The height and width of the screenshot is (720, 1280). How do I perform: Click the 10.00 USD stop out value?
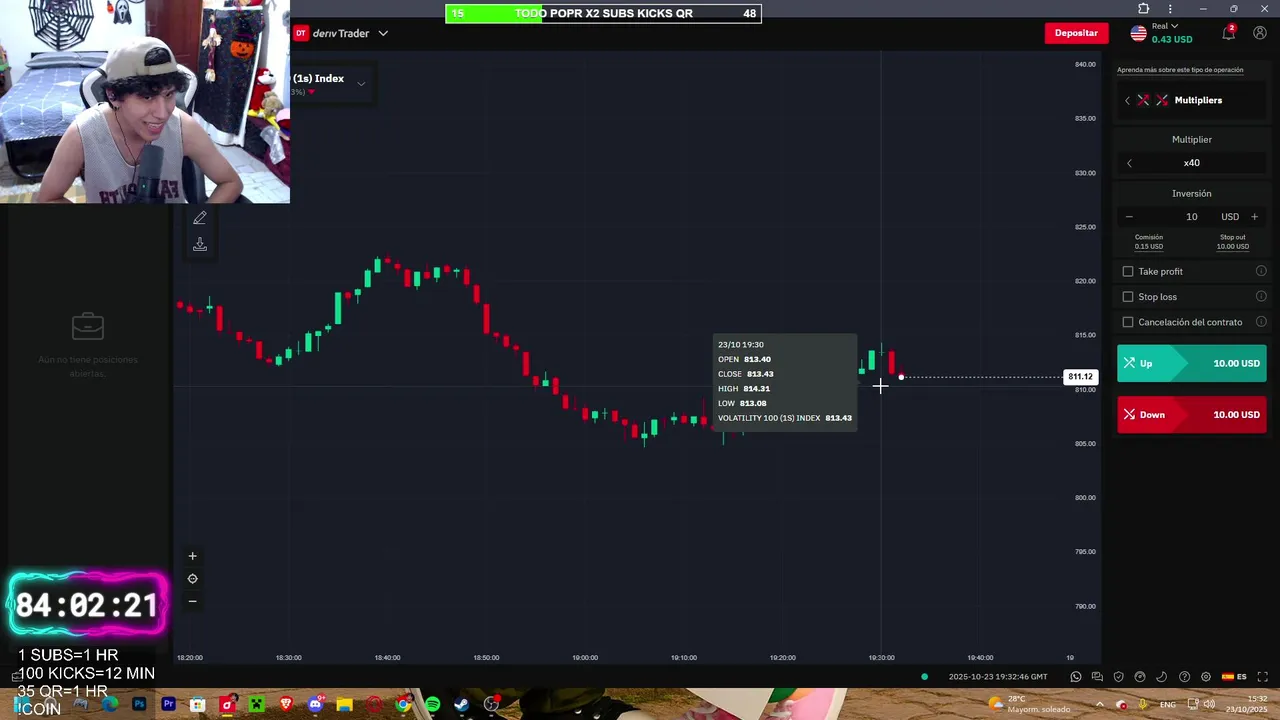(x=1233, y=247)
